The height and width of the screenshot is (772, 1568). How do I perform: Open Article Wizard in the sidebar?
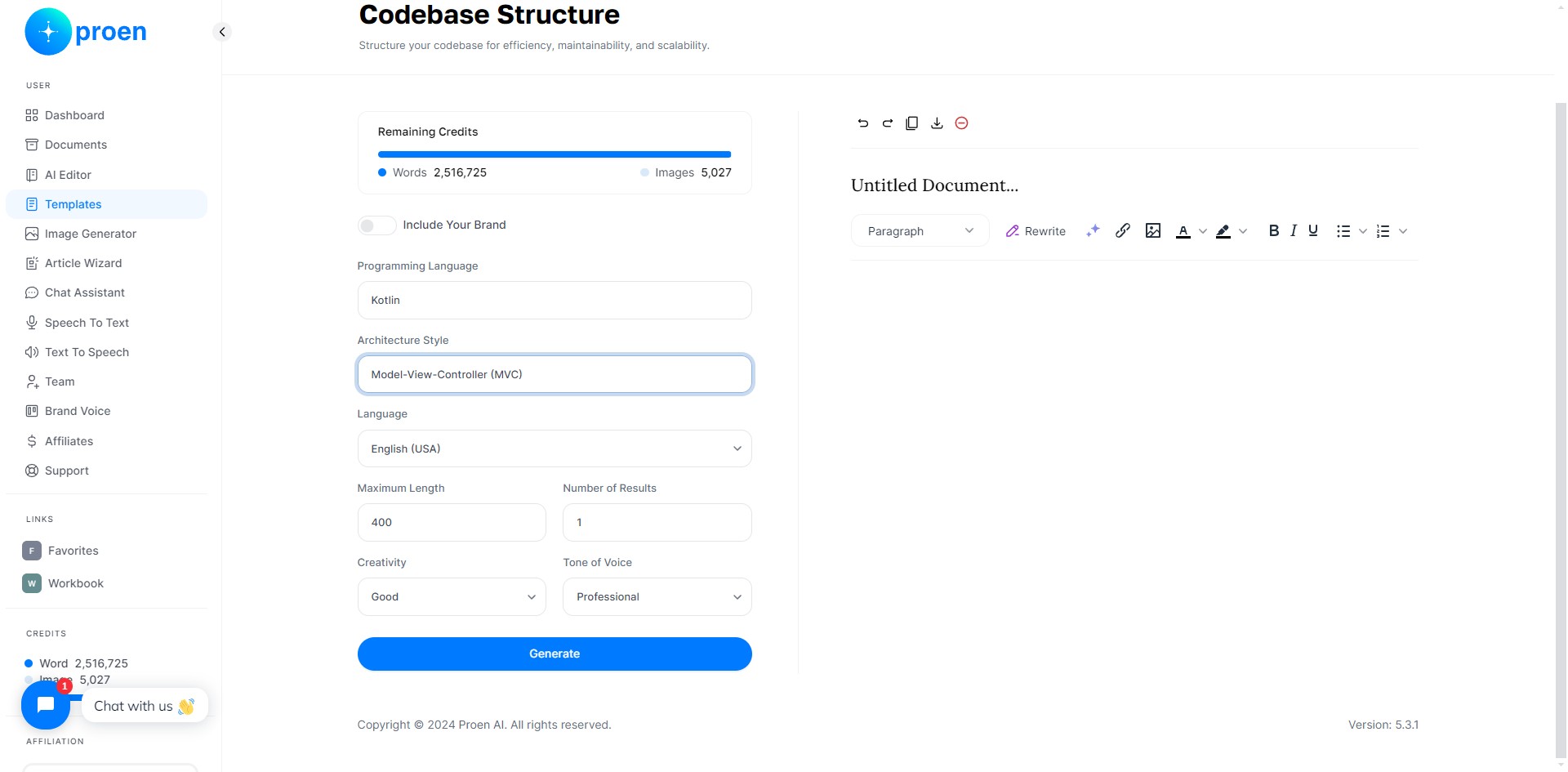[x=106, y=263]
